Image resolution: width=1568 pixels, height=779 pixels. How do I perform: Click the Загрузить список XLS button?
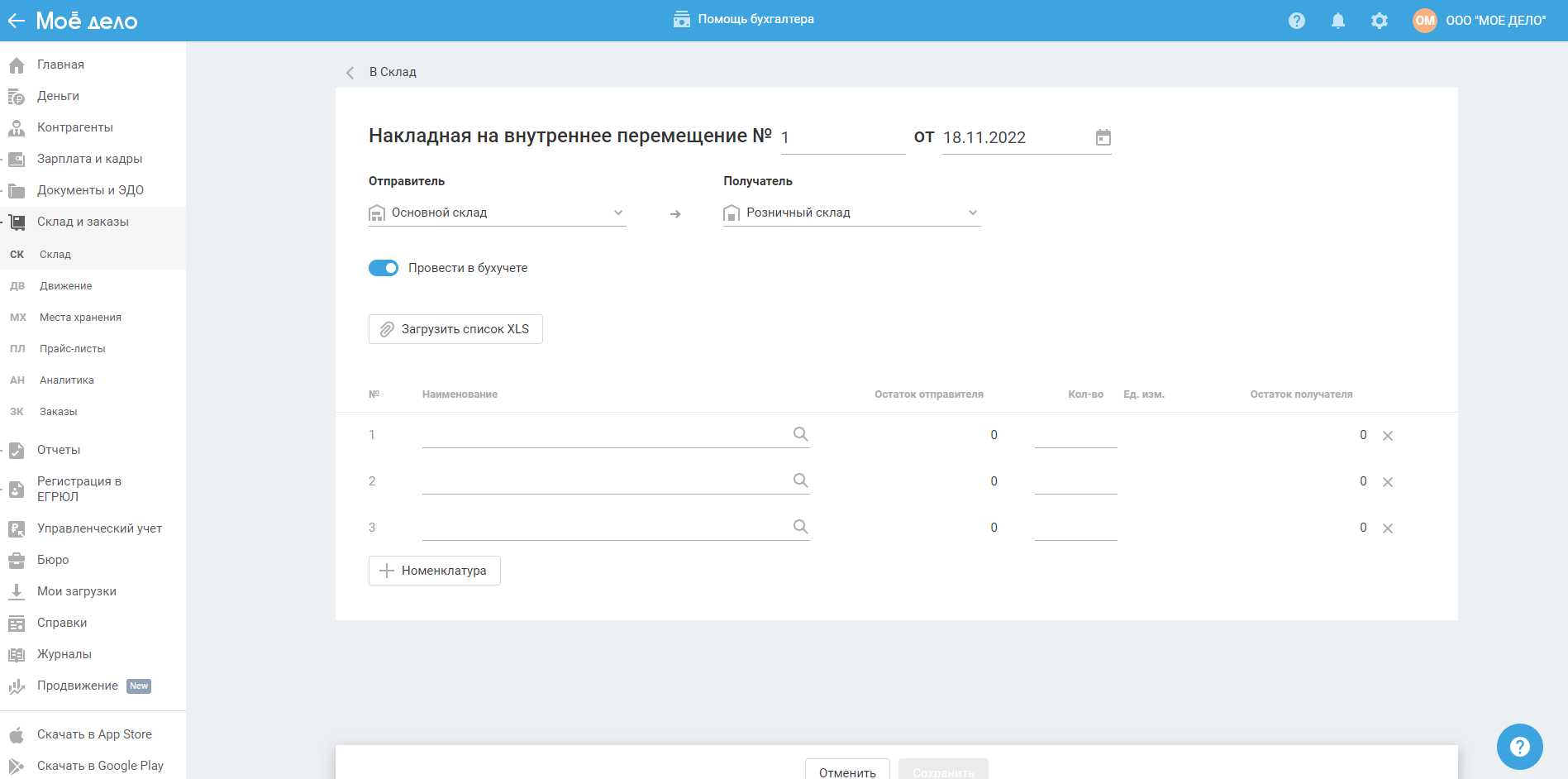[455, 329]
